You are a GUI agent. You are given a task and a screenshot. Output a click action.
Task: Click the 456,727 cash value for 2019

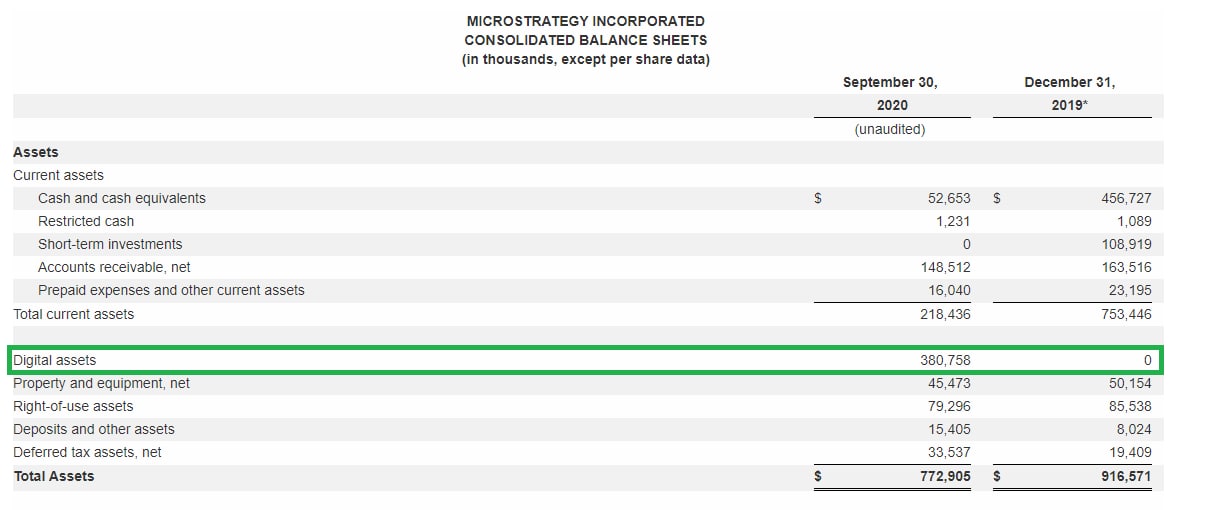[1126, 198]
